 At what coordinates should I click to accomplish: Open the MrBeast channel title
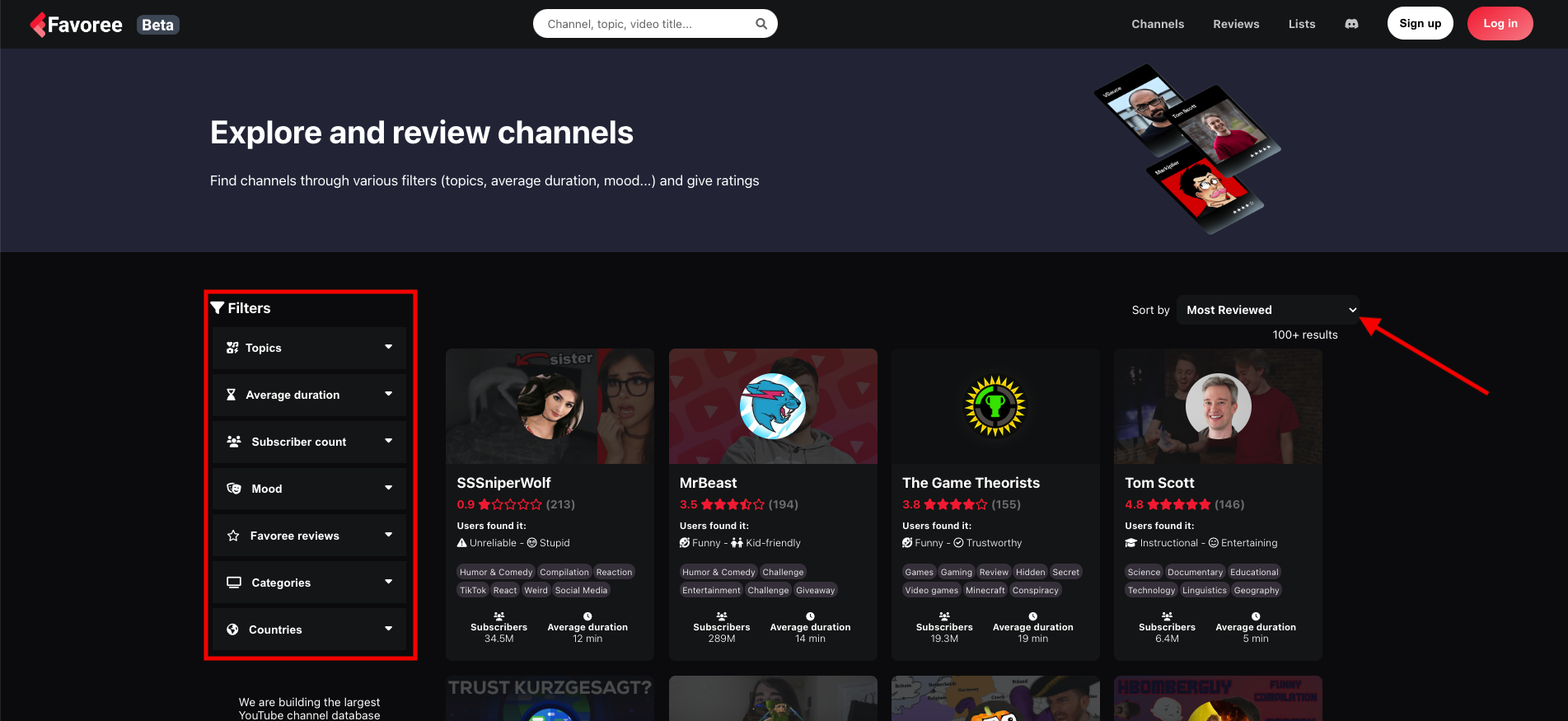[708, 483]
